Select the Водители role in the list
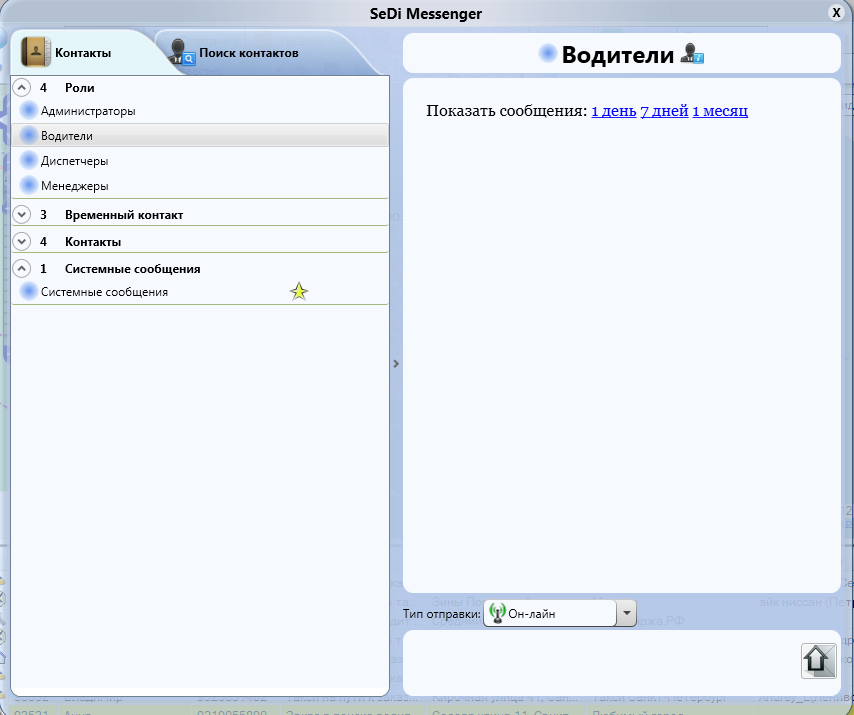The width and height of the screenshot is (854, 715). [200, 136]
